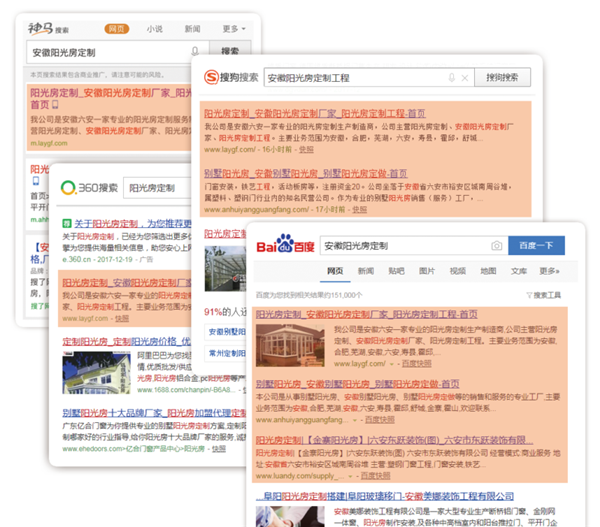This screenshot has height=527, width=600.
Task: Switch to the 新闻 tab in Baidu
Action: click(366, 271)
